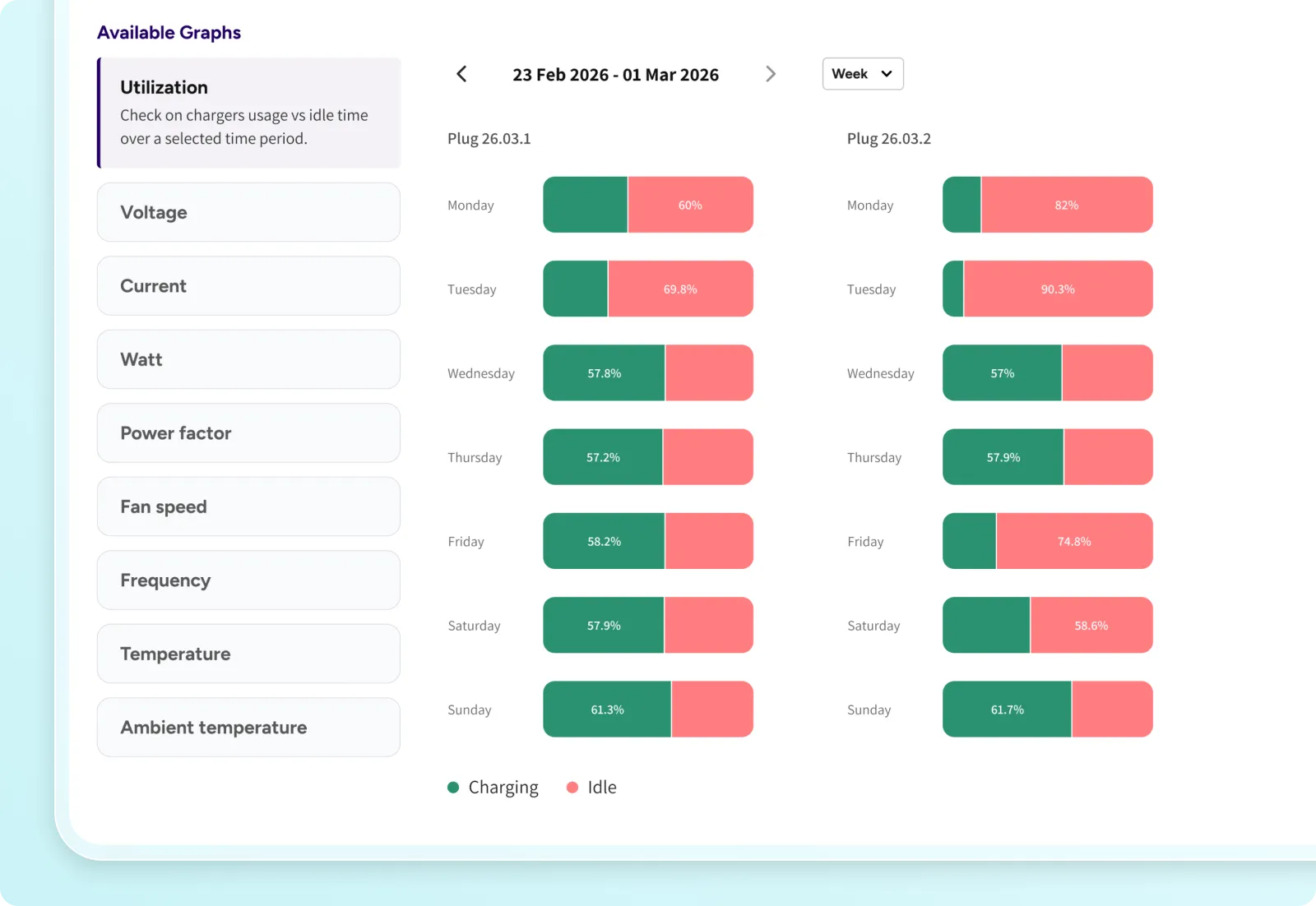
Task: Open Ambient temperature graph
Action: (248, 728)
